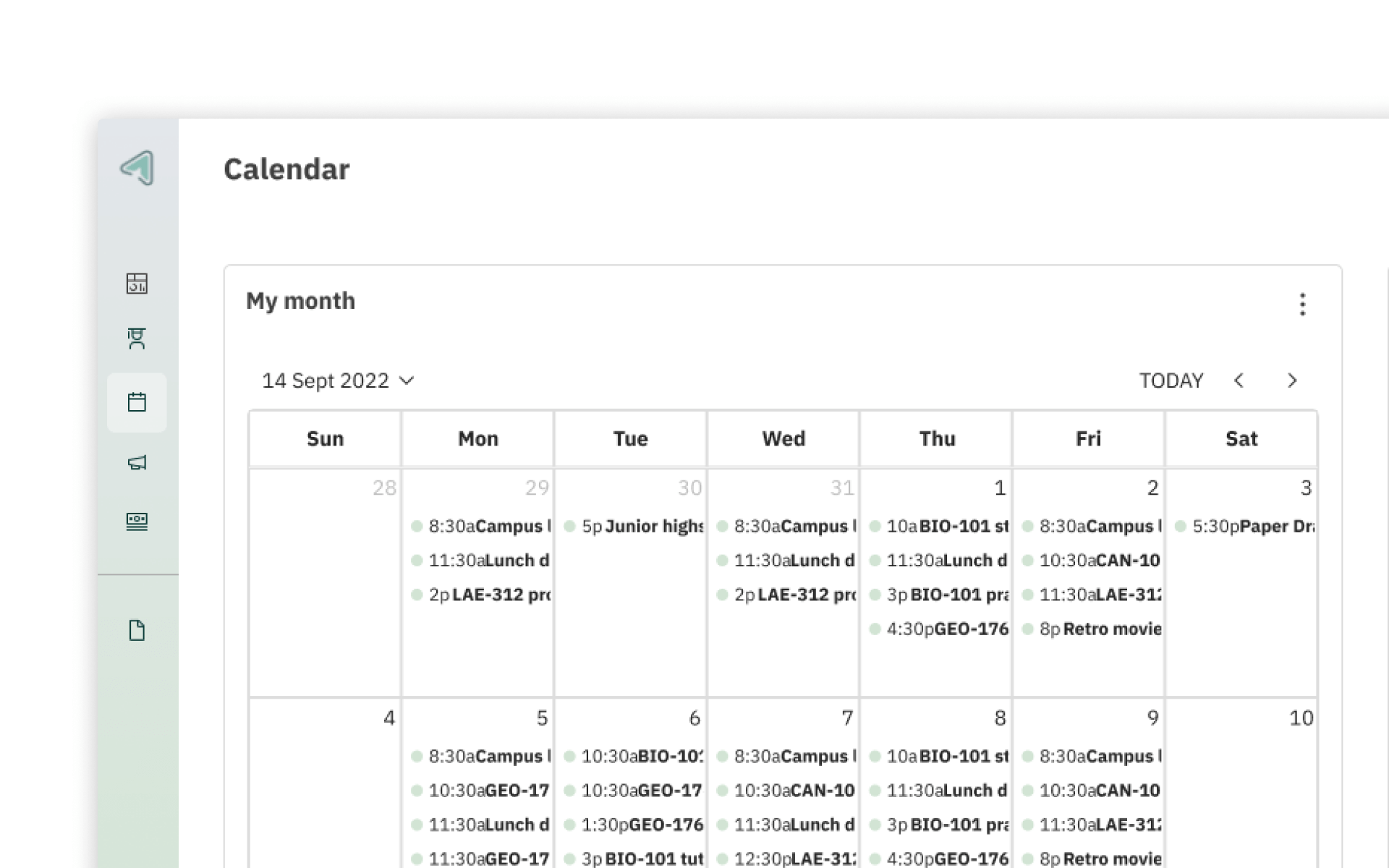Open 3p BIO-101 tut event on Tuesday 6
Image resolution: width=1389 pixels, height=868 pixels.
point(633,859)
